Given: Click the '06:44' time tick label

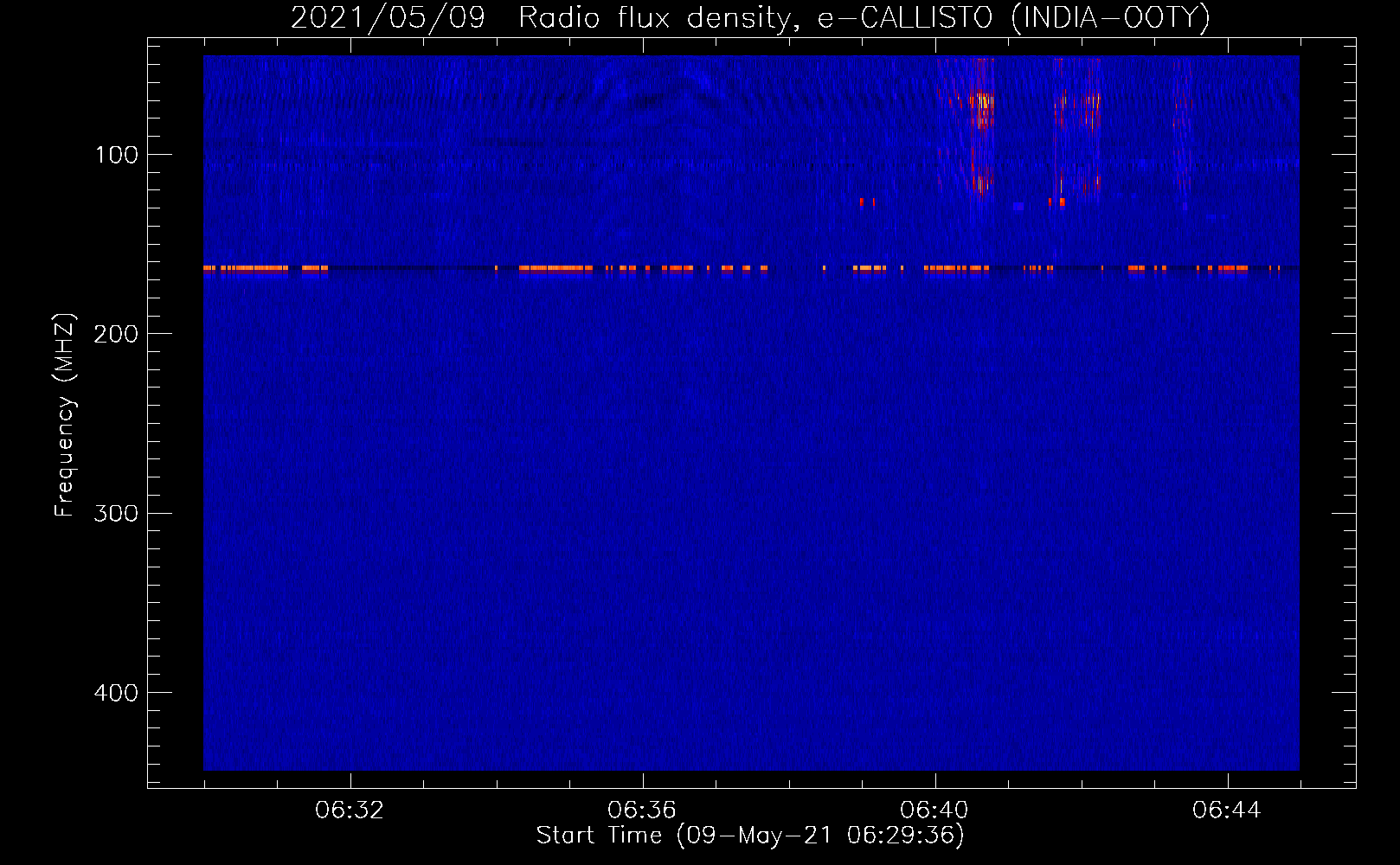Looking at the screenshot, I should [x=1227, y=811].
